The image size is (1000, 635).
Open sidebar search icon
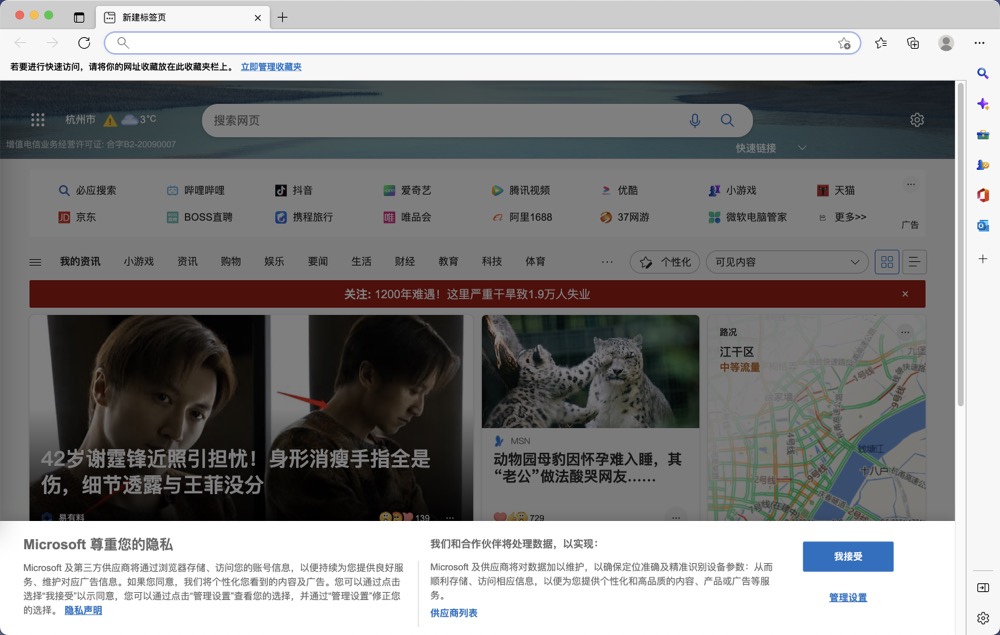pyautogui.click(x=983, y=73)
